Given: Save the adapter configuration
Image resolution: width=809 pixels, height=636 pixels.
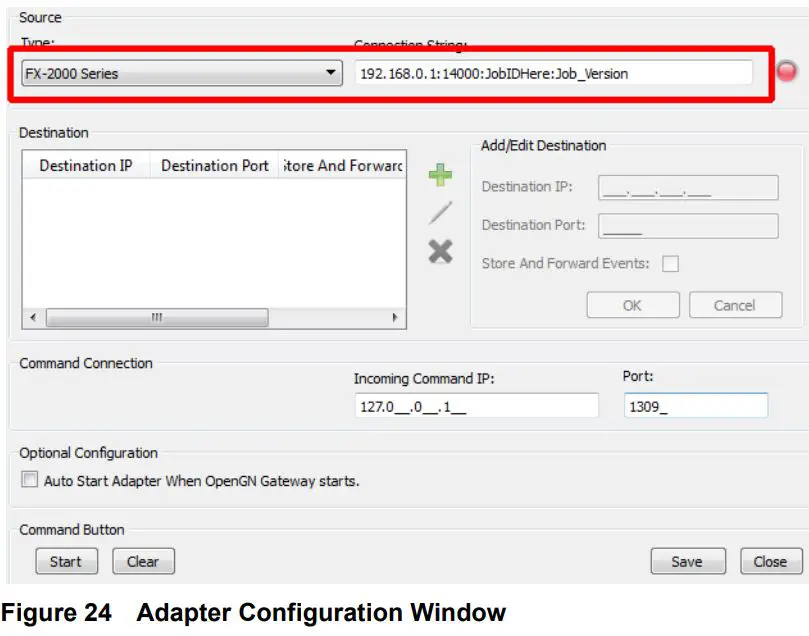Looking at the screenshot, I should point(688,561).
